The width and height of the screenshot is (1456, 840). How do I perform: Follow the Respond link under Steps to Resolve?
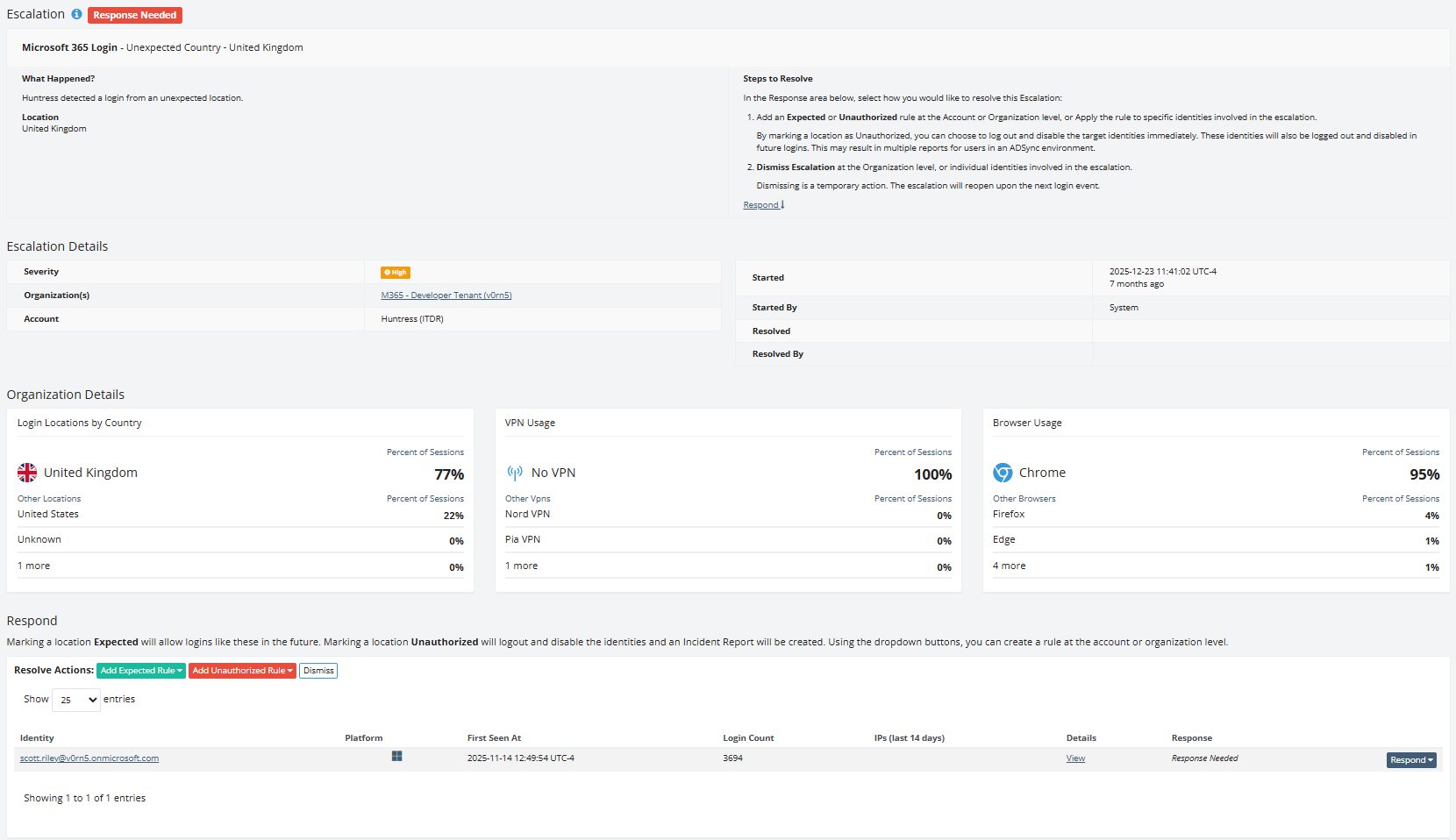[x=763, y=205]
